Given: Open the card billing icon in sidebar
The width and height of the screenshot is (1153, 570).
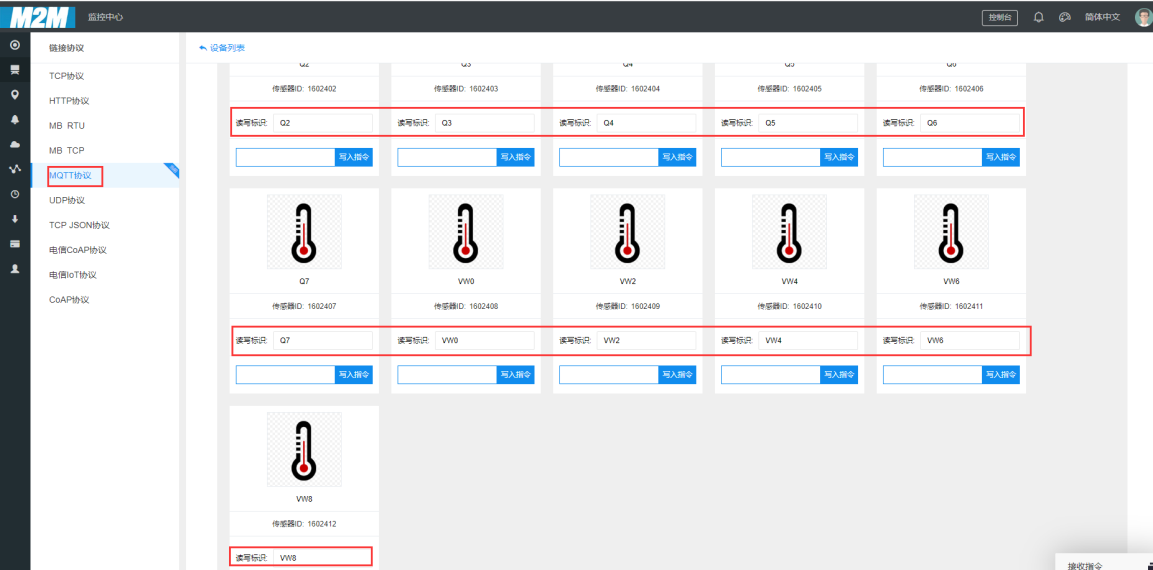Looking at the screenshot, I should click(15, 243).
